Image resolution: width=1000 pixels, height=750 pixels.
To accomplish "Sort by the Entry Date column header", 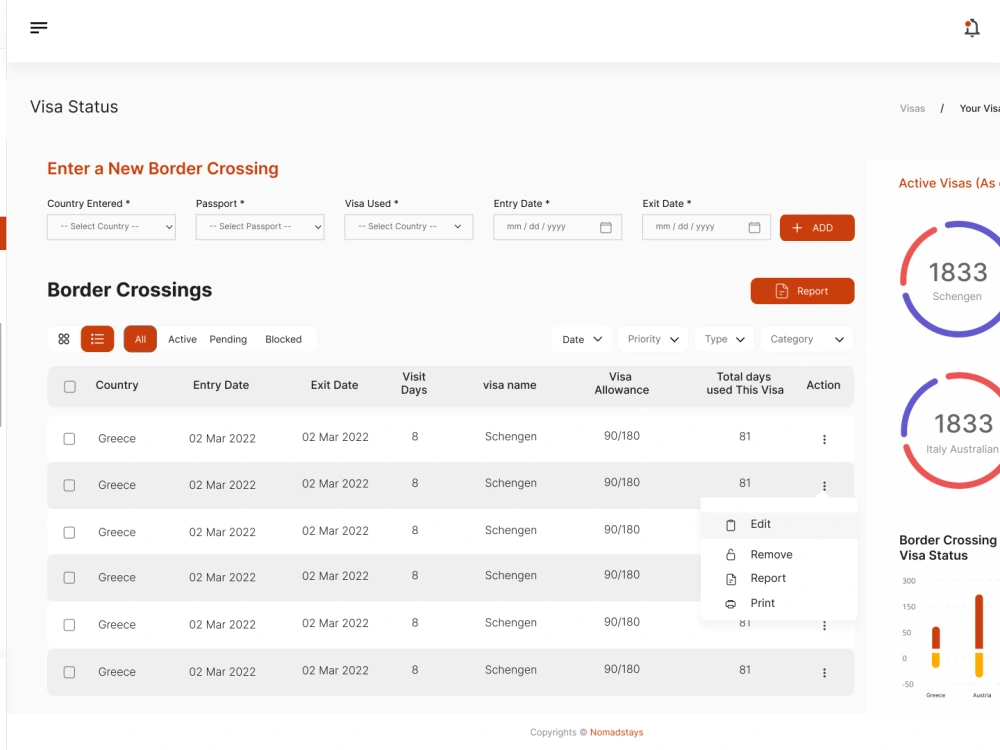I will tap(221, 385).
